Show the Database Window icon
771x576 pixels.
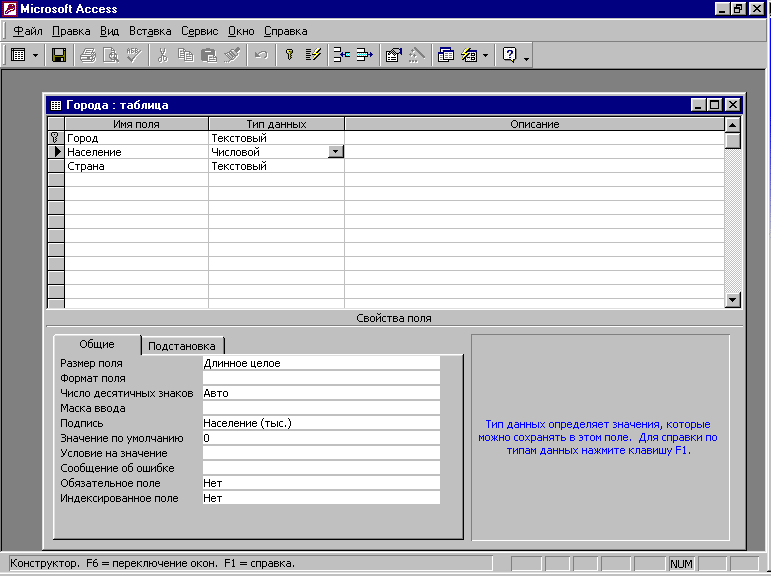445,55
